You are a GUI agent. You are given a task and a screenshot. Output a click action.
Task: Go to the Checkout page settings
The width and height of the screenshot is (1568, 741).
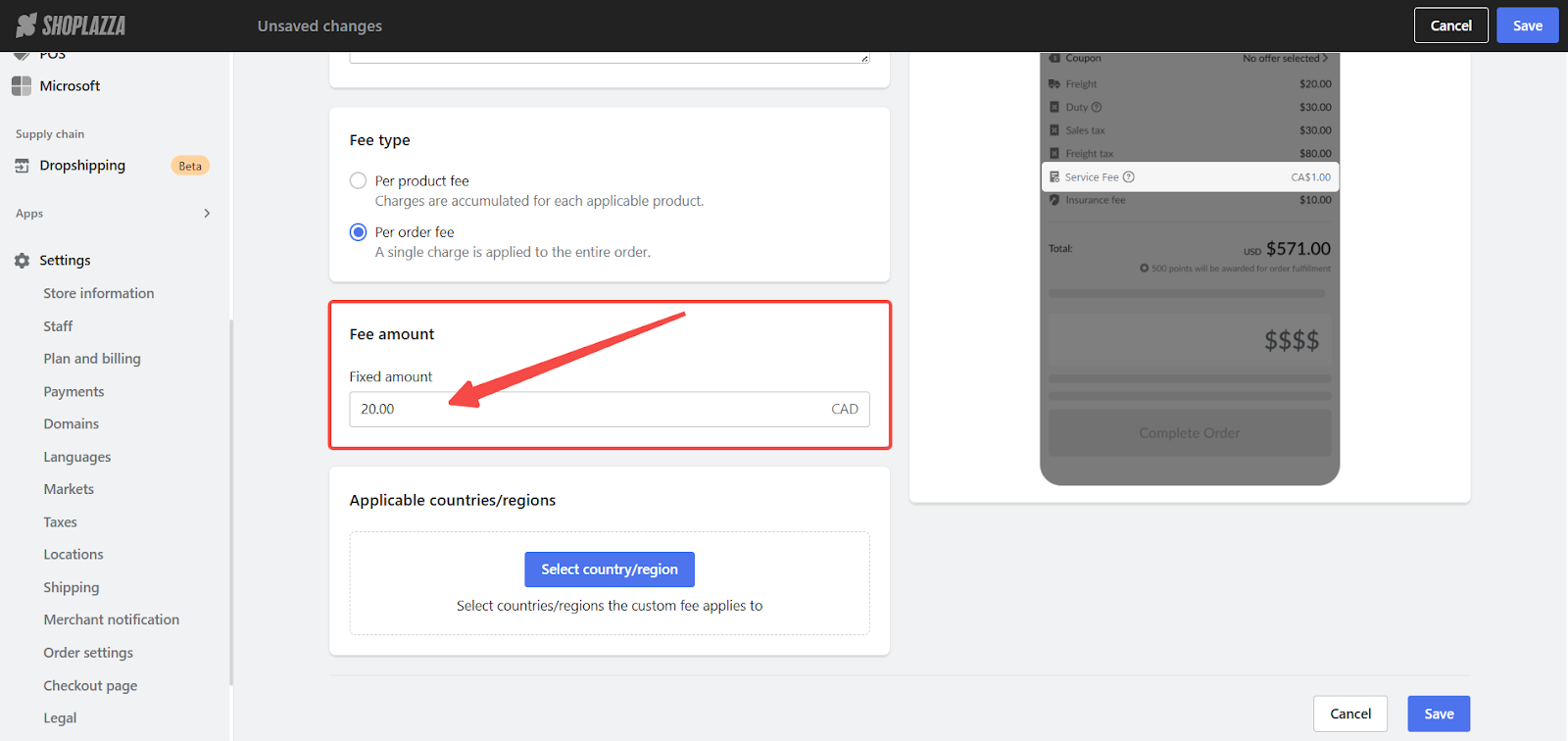[90, 686]
